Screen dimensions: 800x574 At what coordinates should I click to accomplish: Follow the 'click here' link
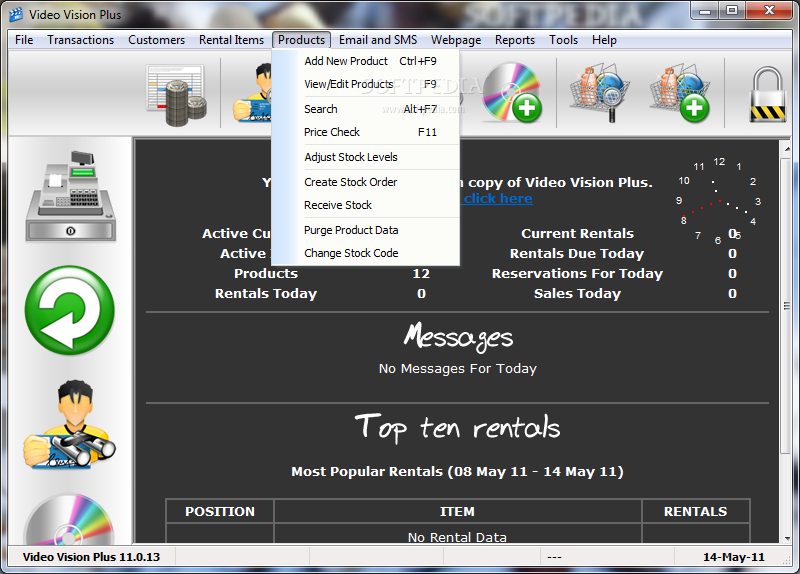[x=498, y=198]
